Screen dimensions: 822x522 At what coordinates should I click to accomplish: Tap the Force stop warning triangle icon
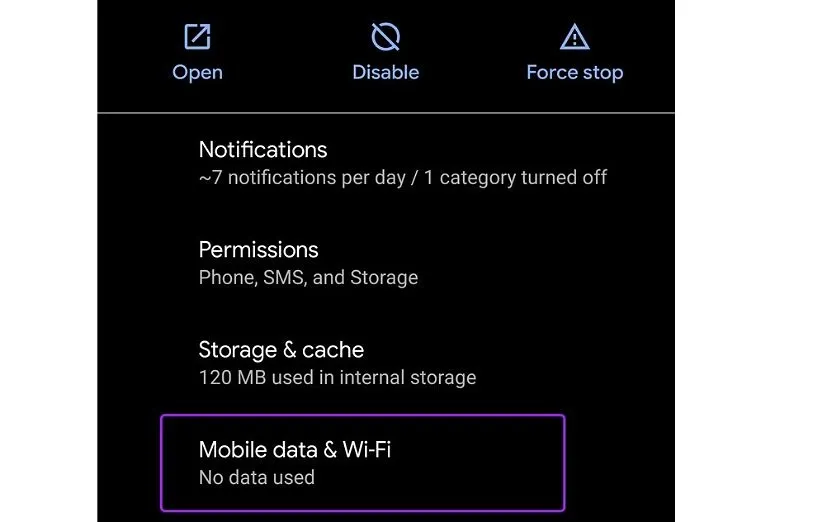[574, 38]
